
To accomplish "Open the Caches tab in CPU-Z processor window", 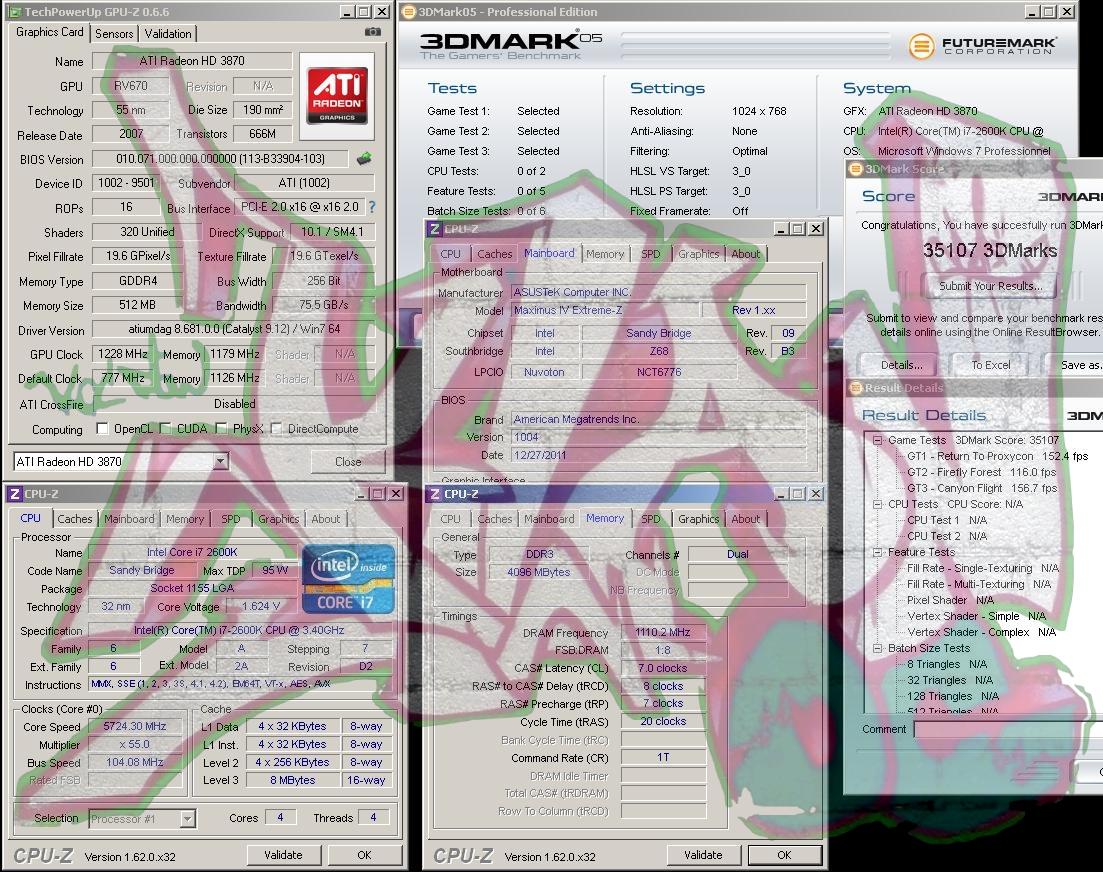I will [x=75, y=519].
